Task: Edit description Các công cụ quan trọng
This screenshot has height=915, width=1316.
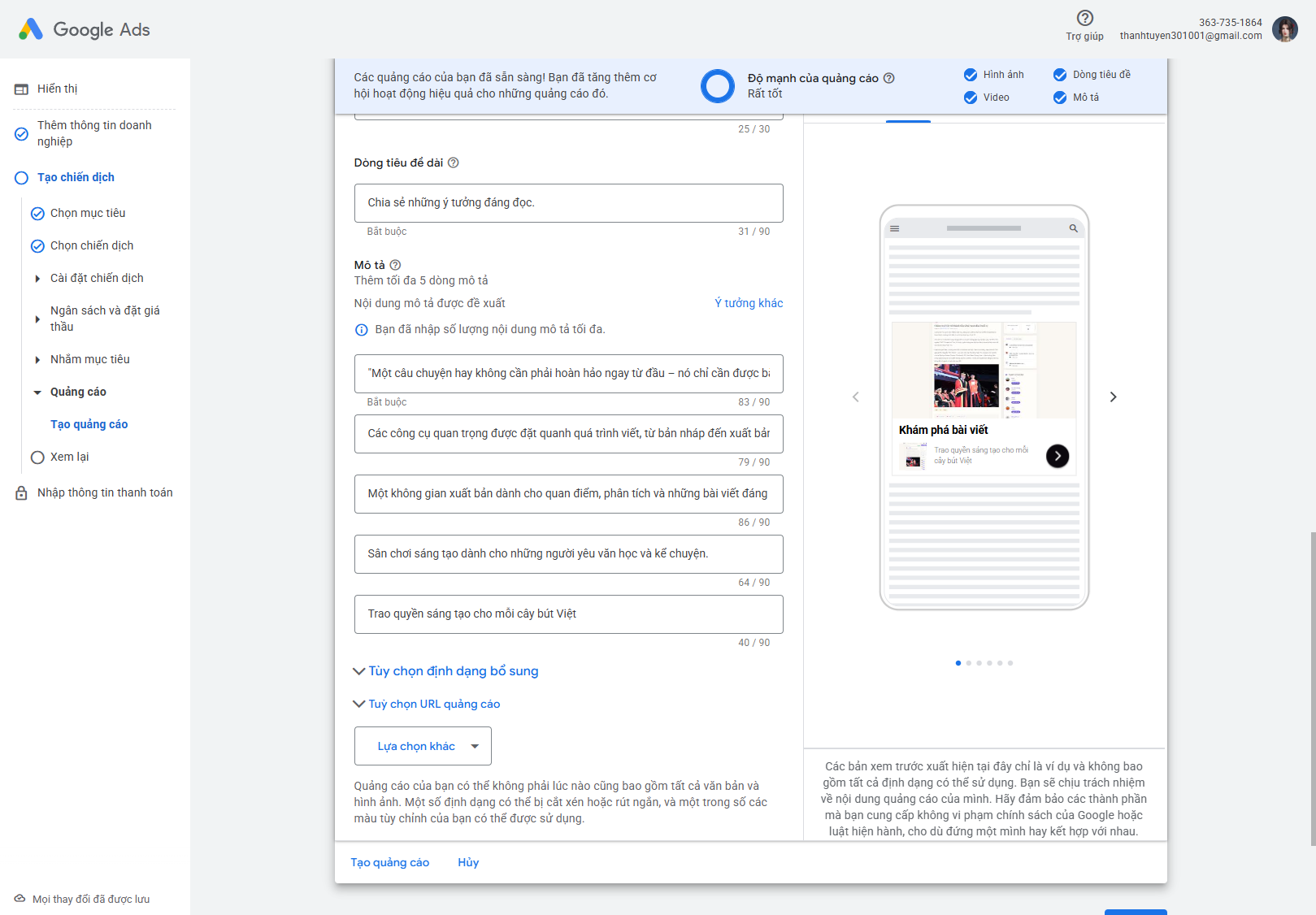Action: (x=569, y=434)
